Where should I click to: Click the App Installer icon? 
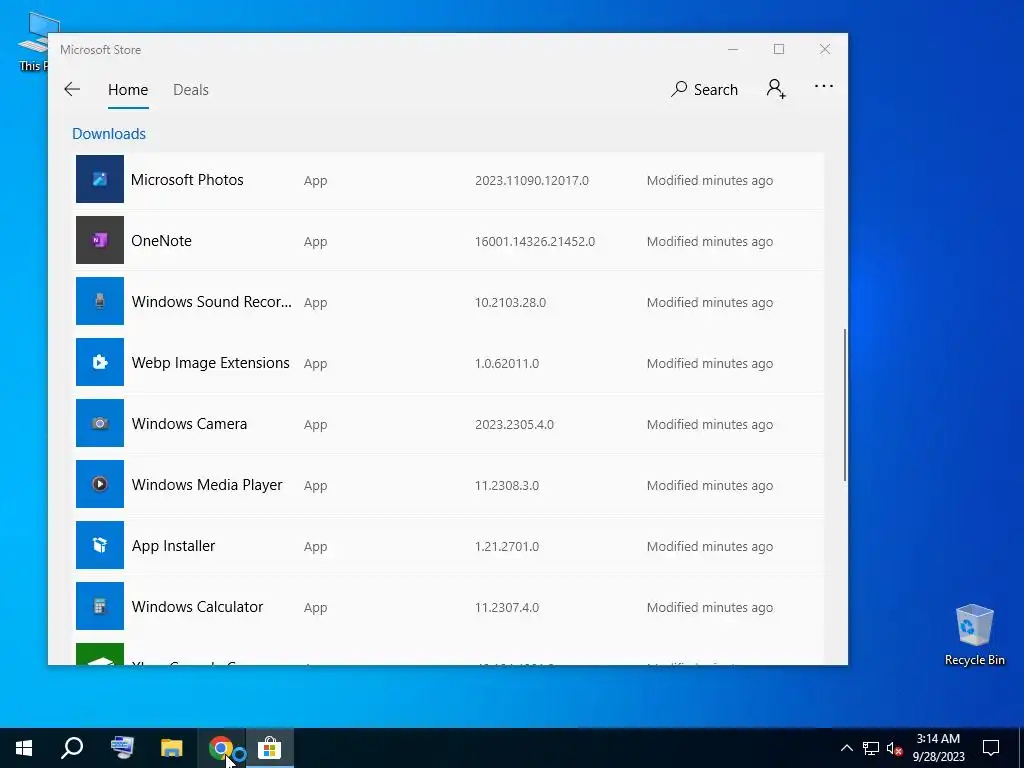coord(100,545)
